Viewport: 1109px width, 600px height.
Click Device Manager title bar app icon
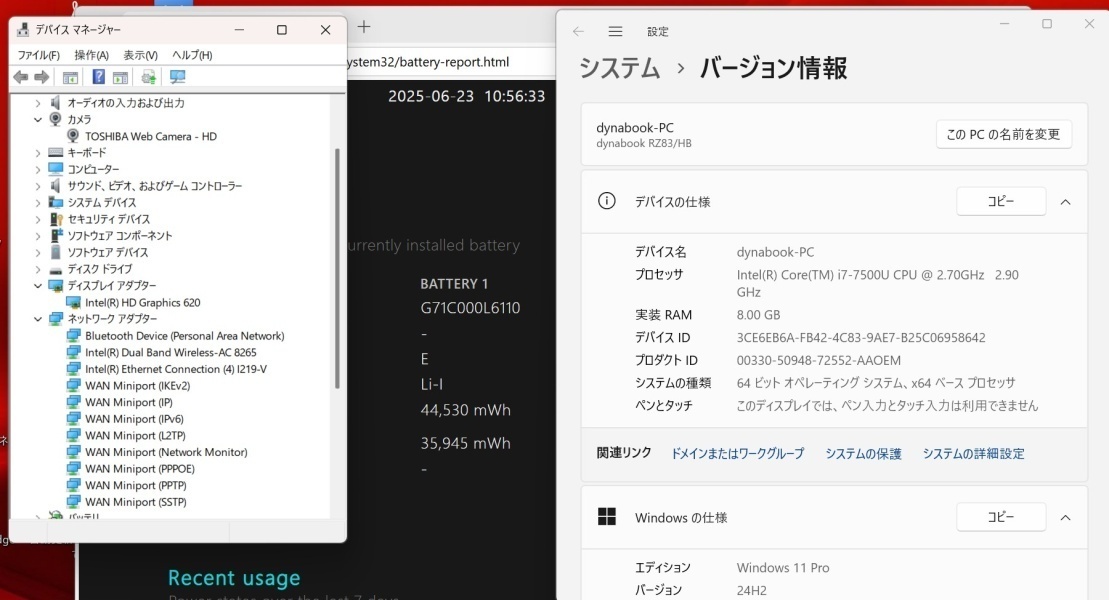coord(23,30)
